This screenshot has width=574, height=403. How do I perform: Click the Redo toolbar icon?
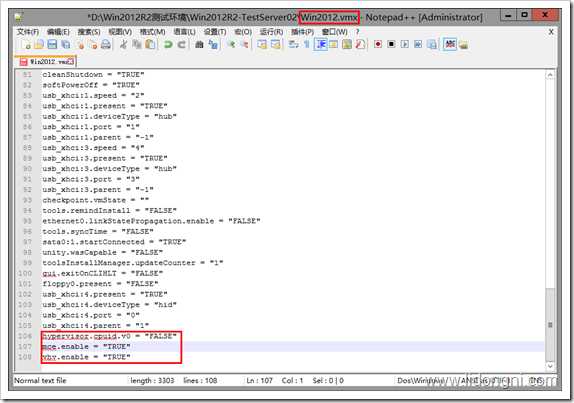(181, 45)
